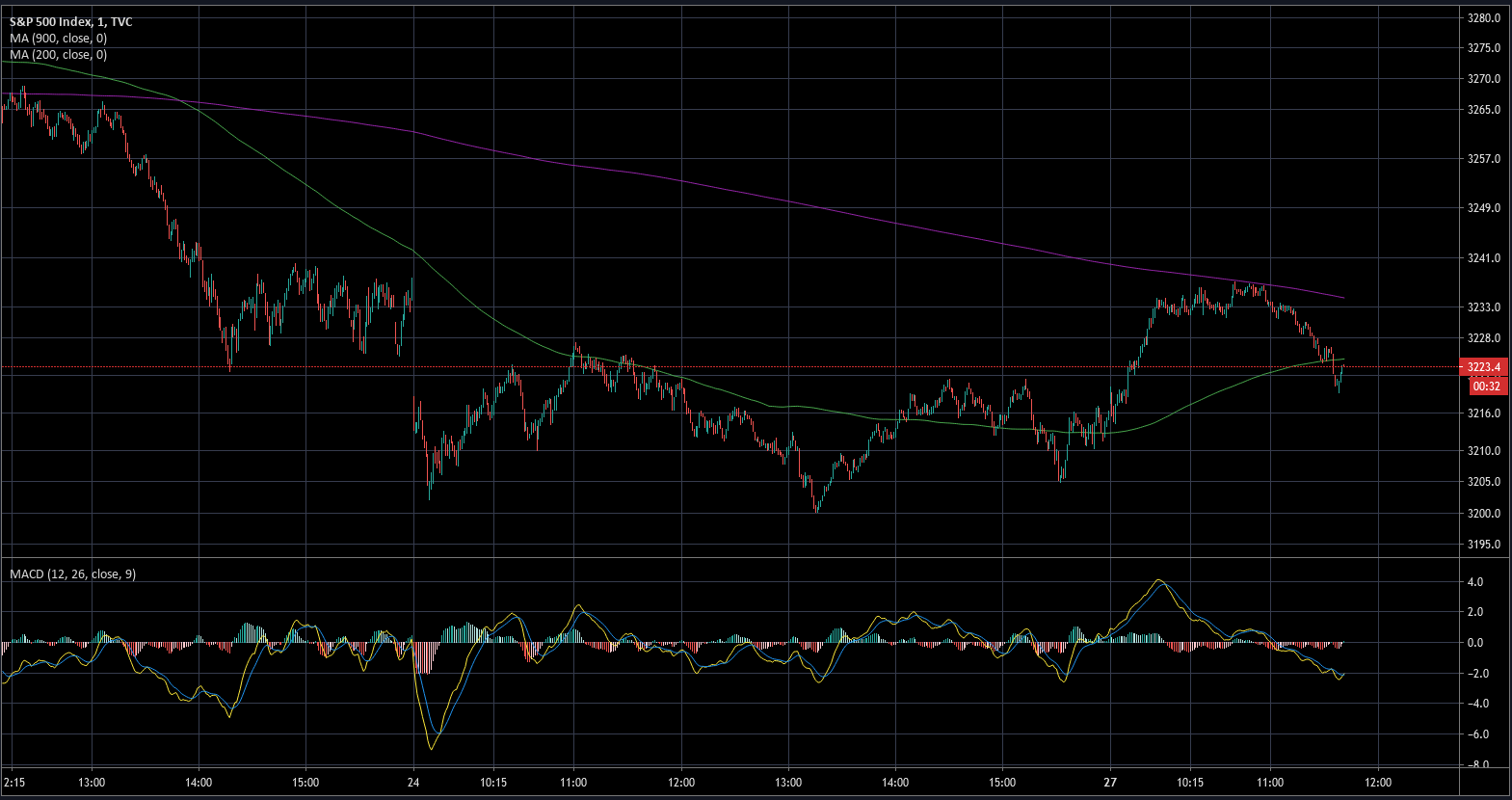Viewport: 1512px width, 800px height.
Task: Click the 27 date label on time axis
Action: click(1110, 782)
